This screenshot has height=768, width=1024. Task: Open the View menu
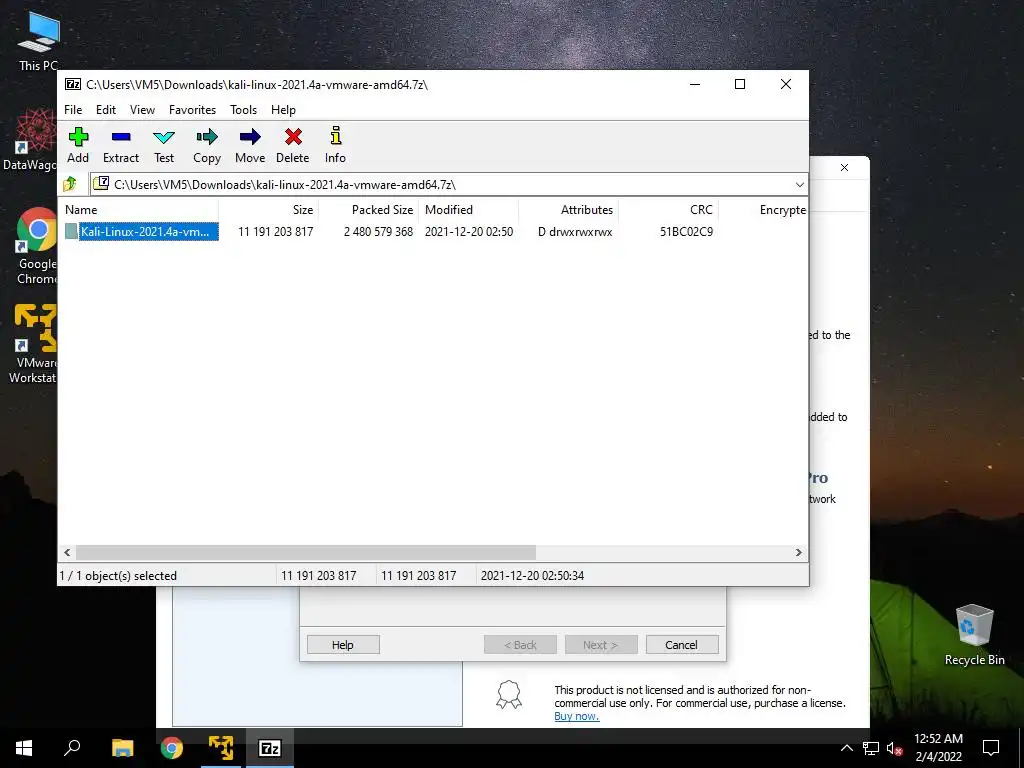coord(142,110)
